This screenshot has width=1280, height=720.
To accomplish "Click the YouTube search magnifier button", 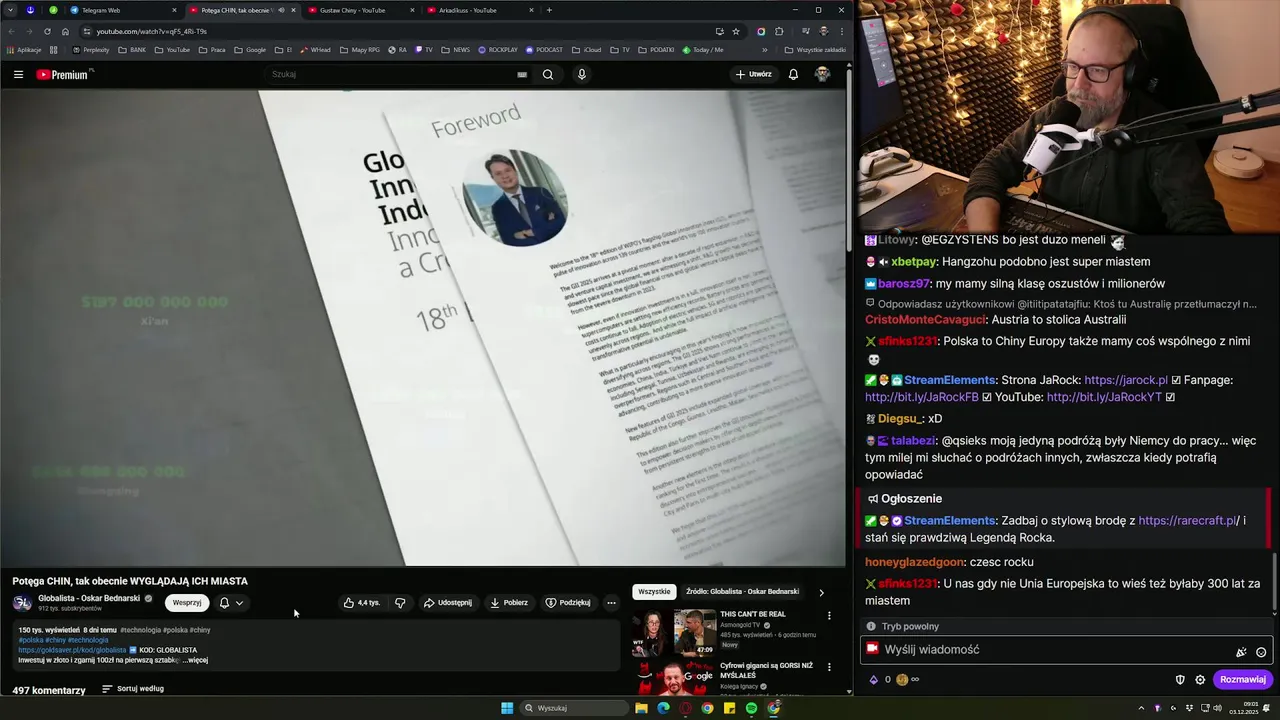I will coord(548,74).
